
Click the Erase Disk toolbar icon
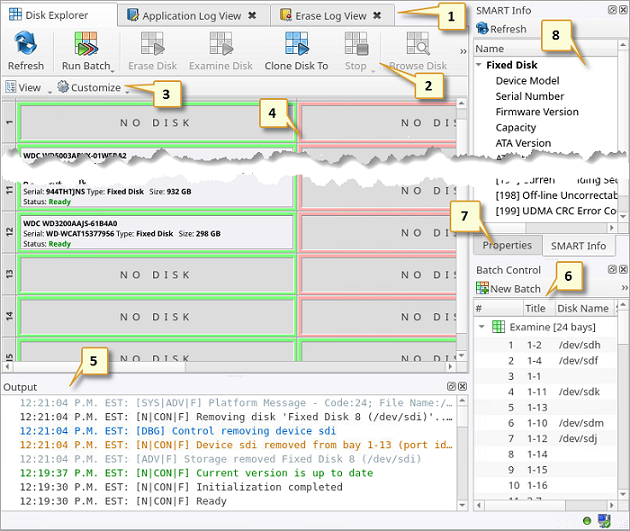152,43
